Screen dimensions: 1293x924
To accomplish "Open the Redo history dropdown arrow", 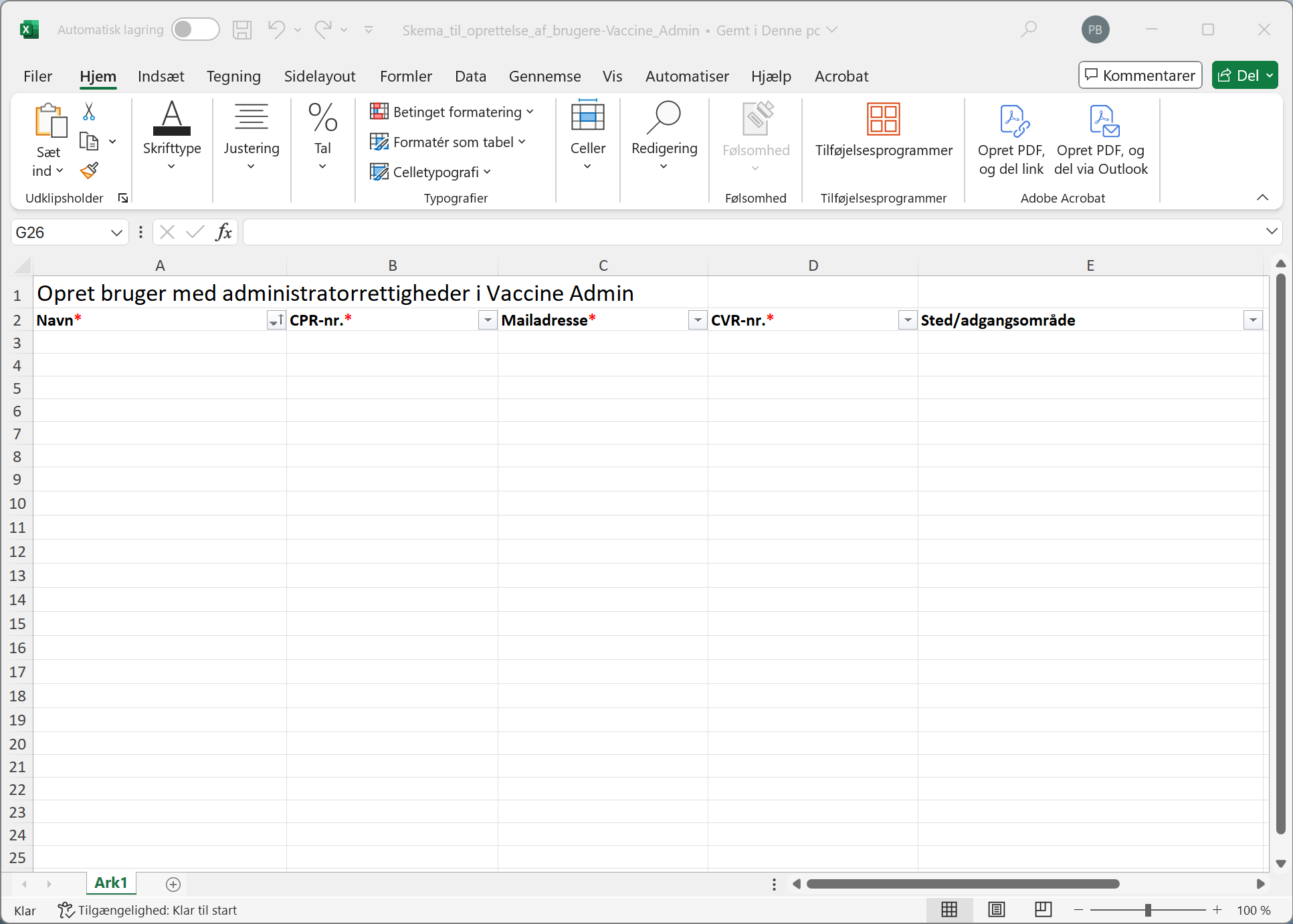I will (x=344, y=30).
